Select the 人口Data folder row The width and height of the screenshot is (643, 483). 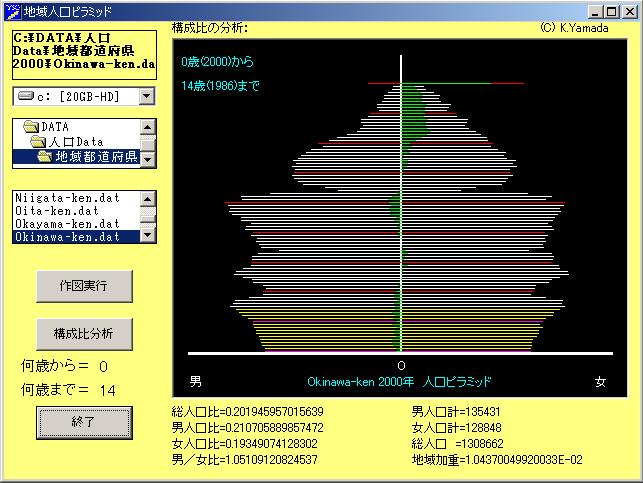pyautogui.click(x=77, y=142)
